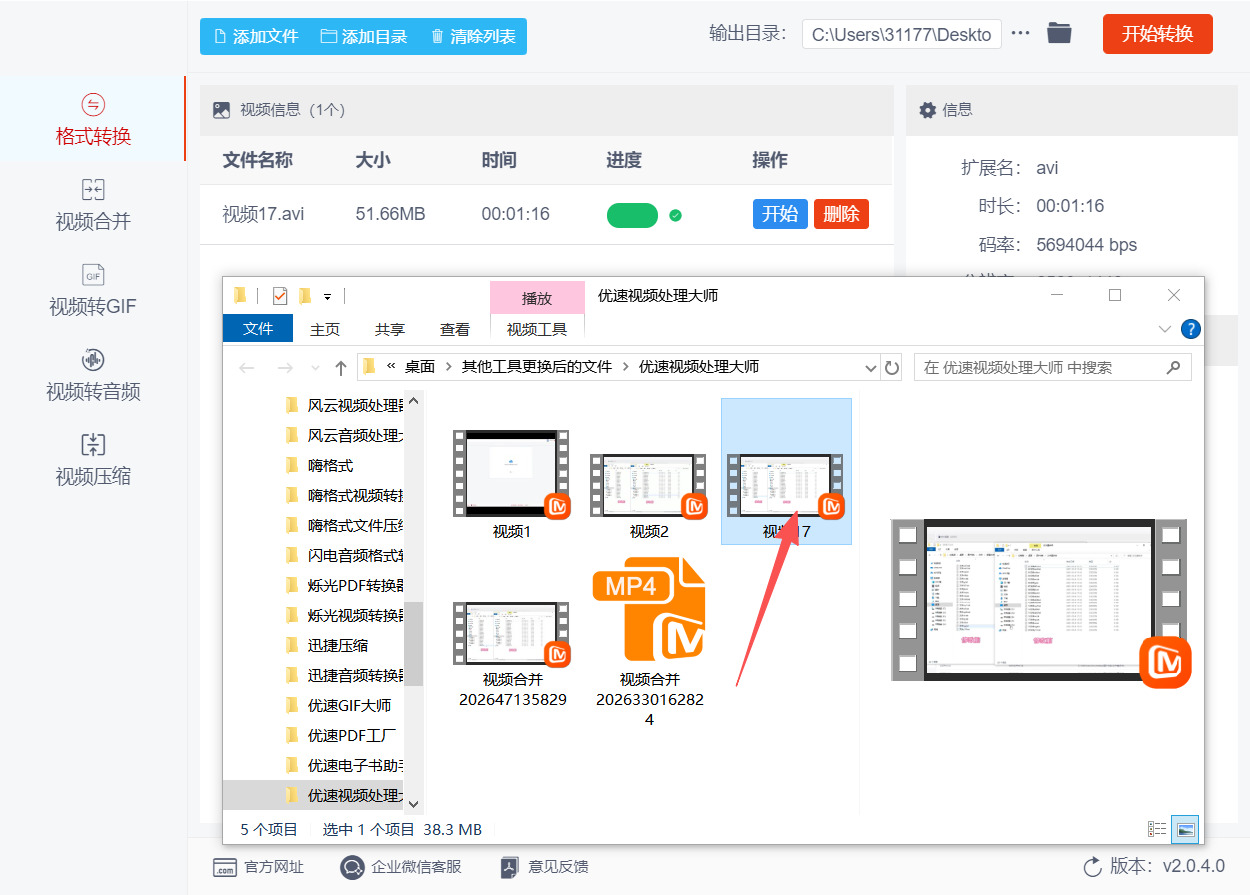This screenshot has width=1250, height=895.
Task: Click the green progress bar of 视频17.avi
Action: pos(632,215)
